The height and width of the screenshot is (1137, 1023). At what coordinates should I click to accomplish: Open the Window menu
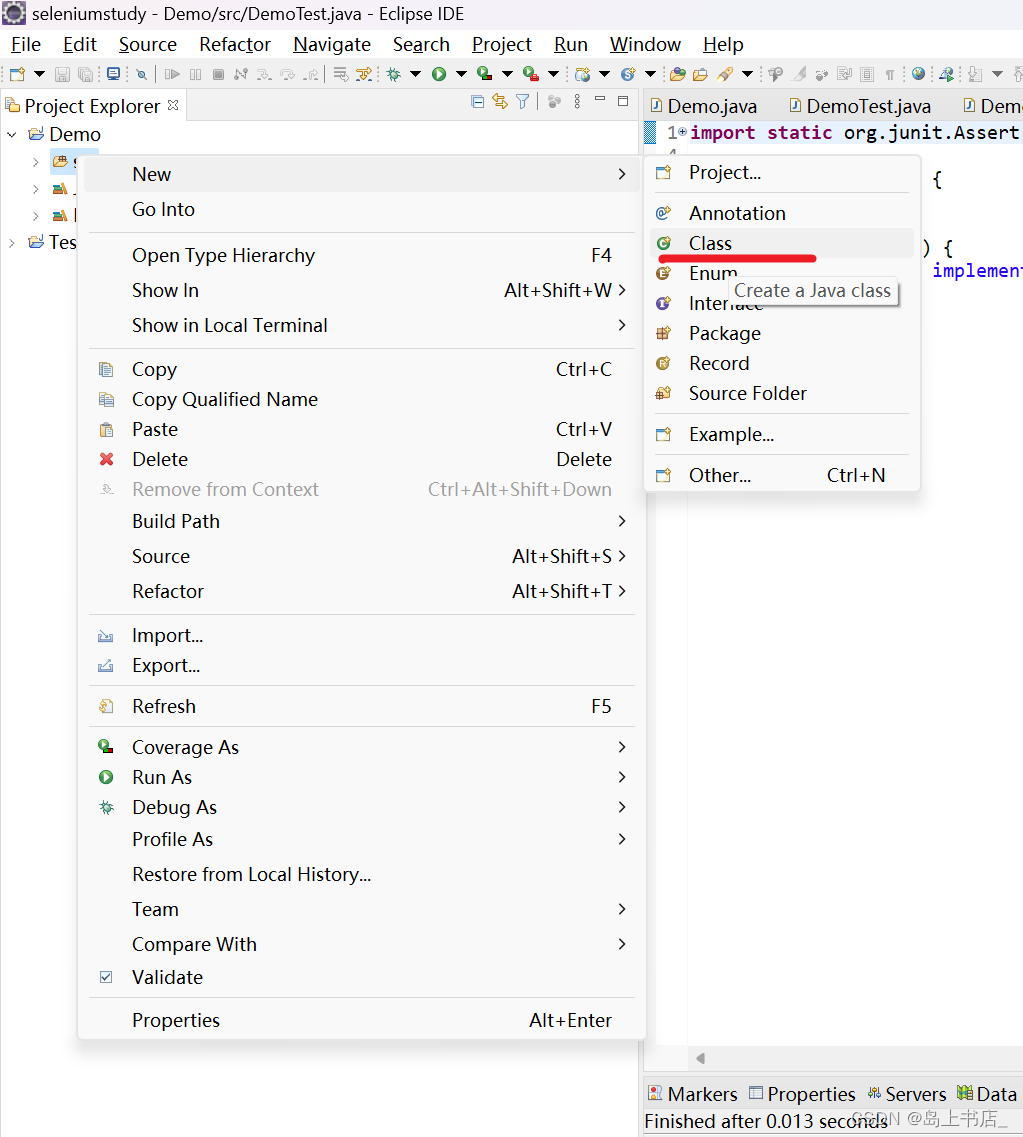pyautogui.click(x=645, y=44)
